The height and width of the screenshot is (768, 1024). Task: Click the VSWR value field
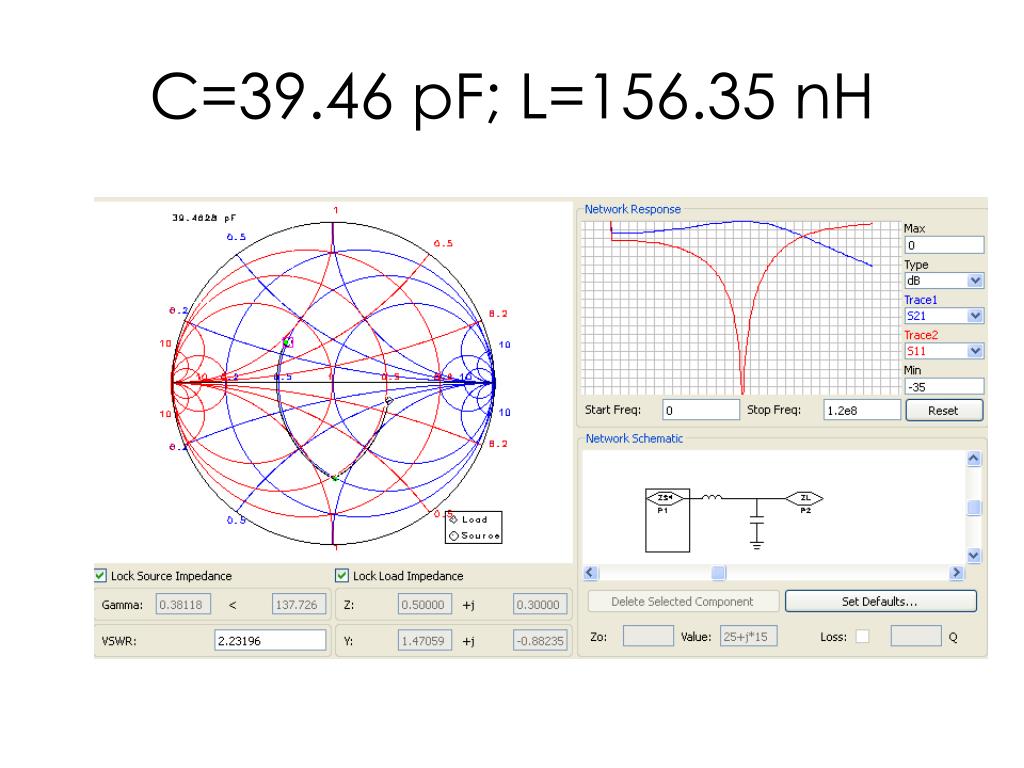(270, 641)
